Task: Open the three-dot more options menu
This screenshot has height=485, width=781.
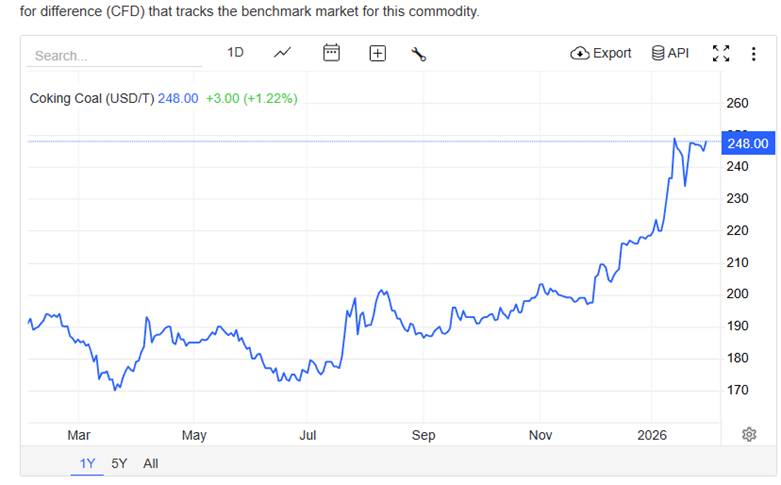Action: point(754,54)
